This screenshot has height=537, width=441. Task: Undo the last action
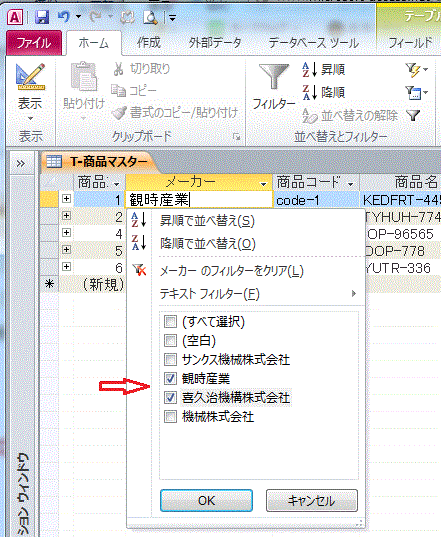64,16
